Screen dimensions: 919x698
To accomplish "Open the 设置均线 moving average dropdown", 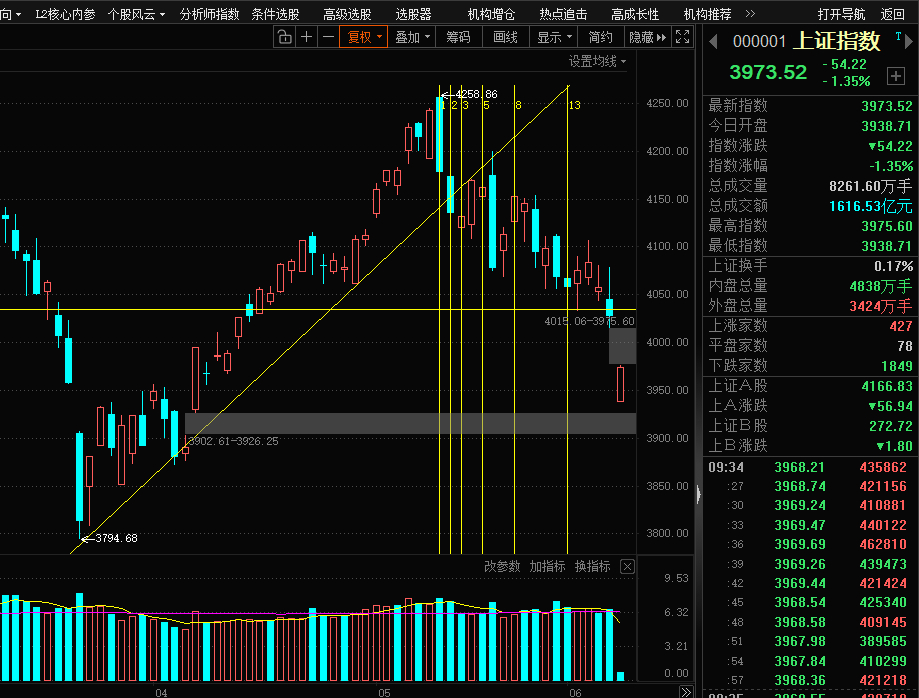I will pyautogui.click(x=597, y=61).
